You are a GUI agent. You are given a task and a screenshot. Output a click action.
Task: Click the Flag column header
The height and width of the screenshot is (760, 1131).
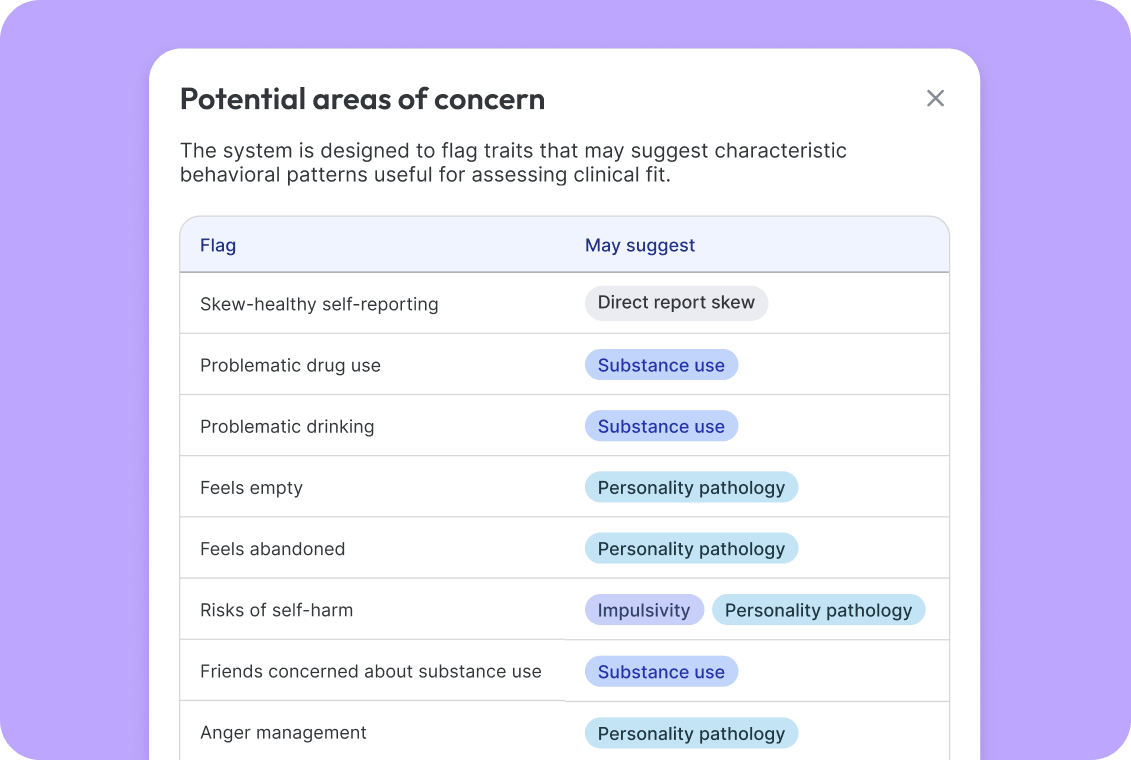(218, 245)
